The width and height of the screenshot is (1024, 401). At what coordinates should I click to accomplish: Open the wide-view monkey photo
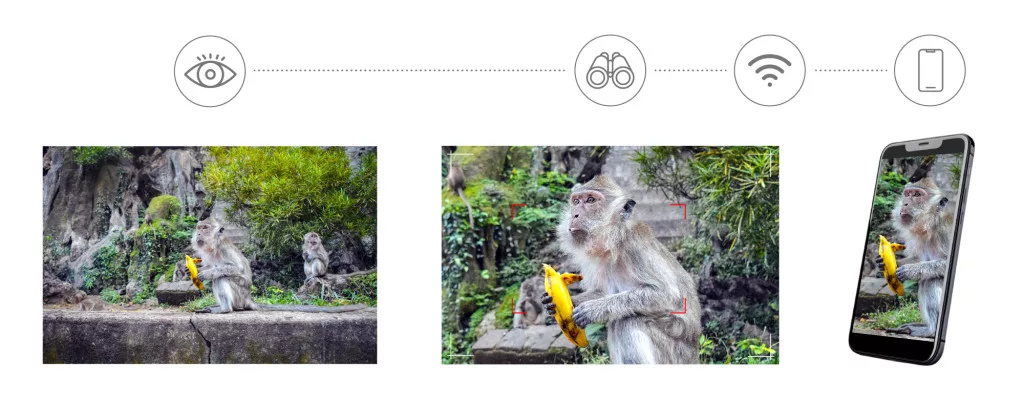click(210, 255)
